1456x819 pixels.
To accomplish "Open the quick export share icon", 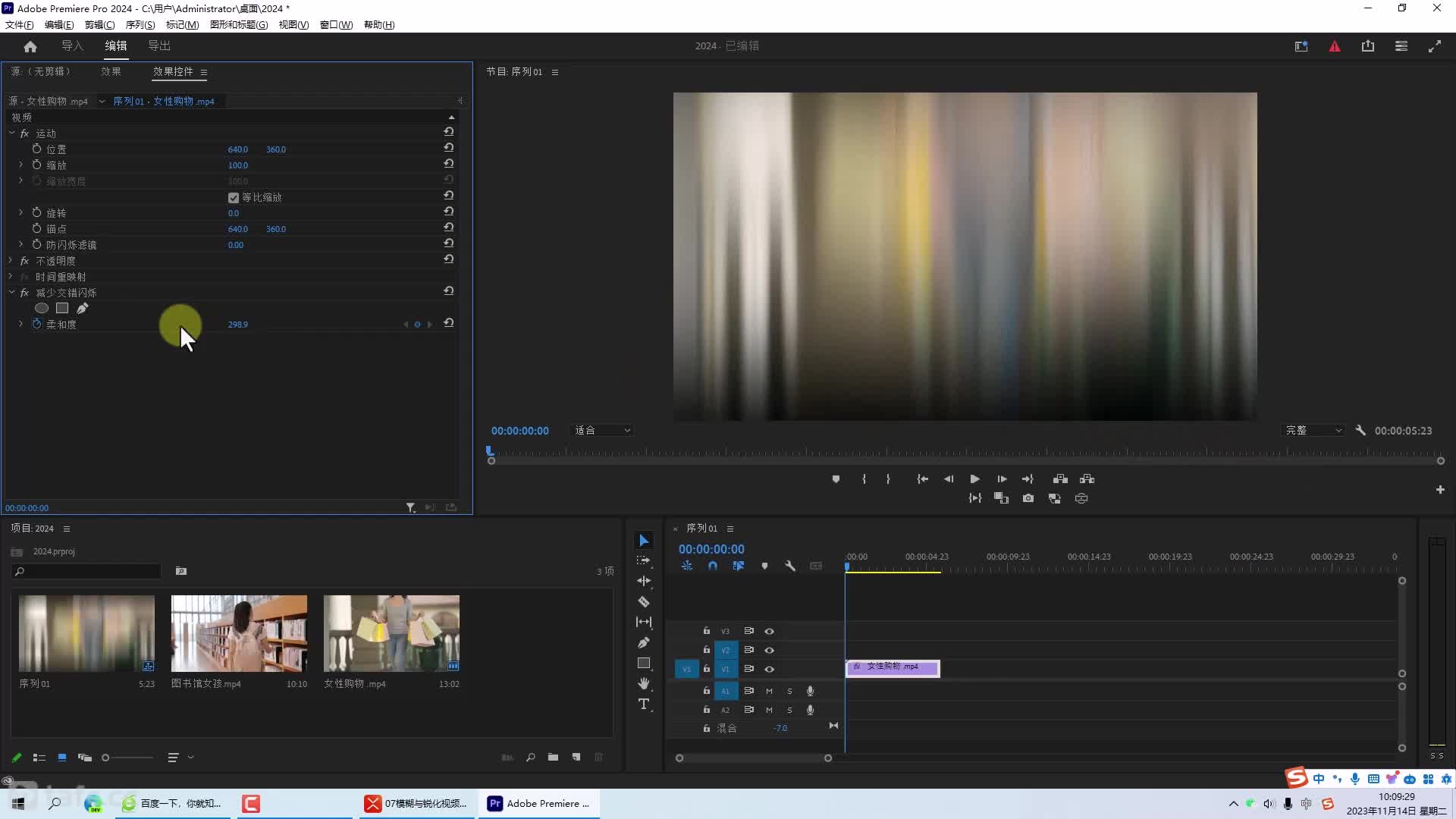I will 1368,46.
